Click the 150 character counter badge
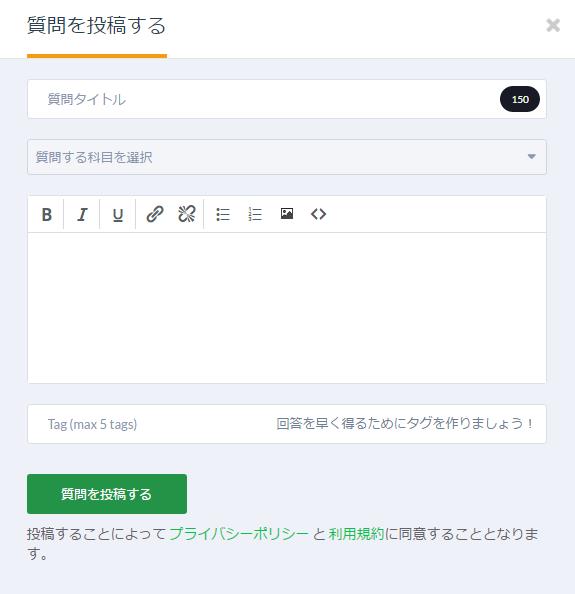This screenshot has height=594, width=575. point(520,99)
